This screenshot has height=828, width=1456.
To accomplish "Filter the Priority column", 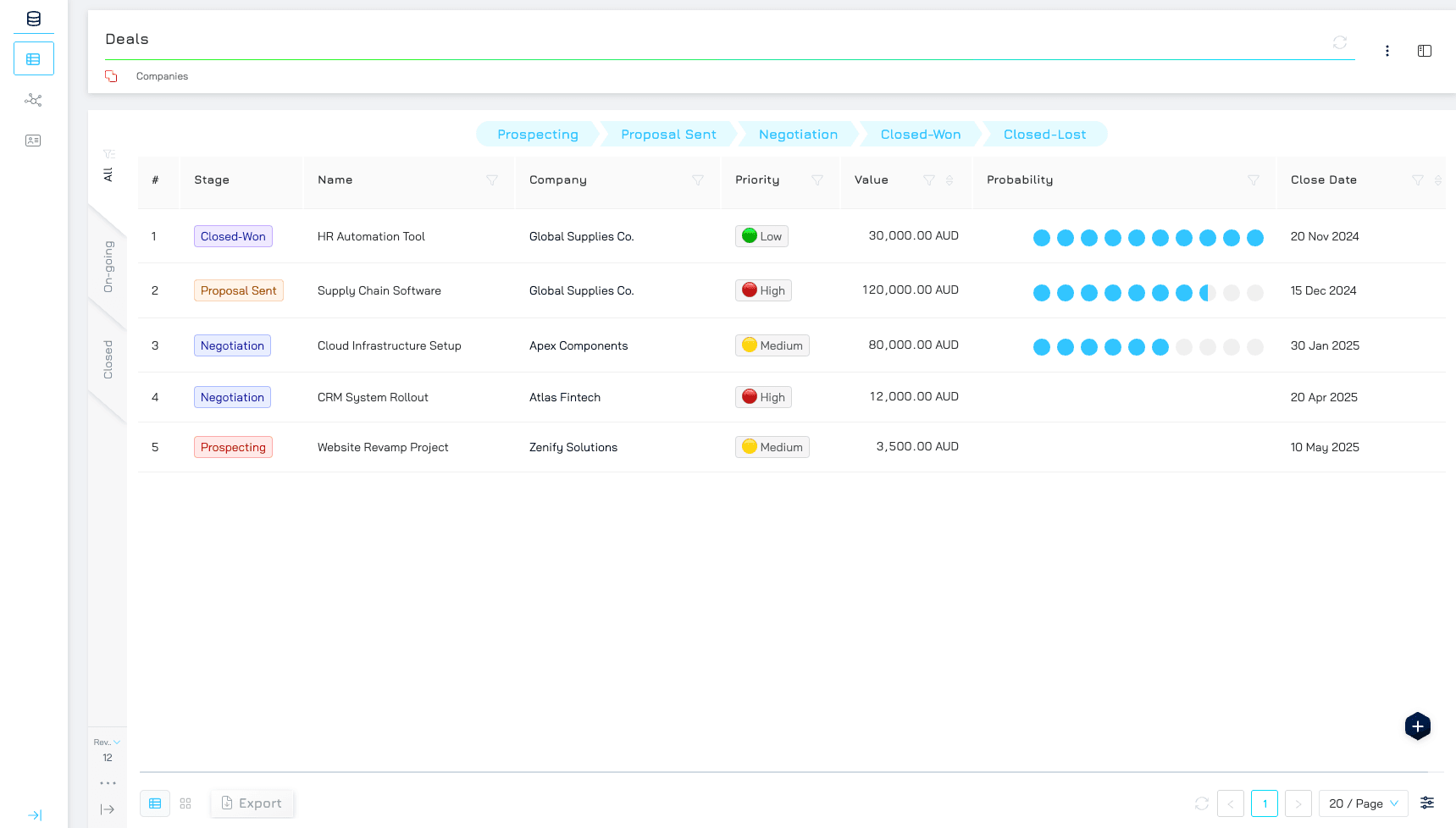I will coord(817,180).
